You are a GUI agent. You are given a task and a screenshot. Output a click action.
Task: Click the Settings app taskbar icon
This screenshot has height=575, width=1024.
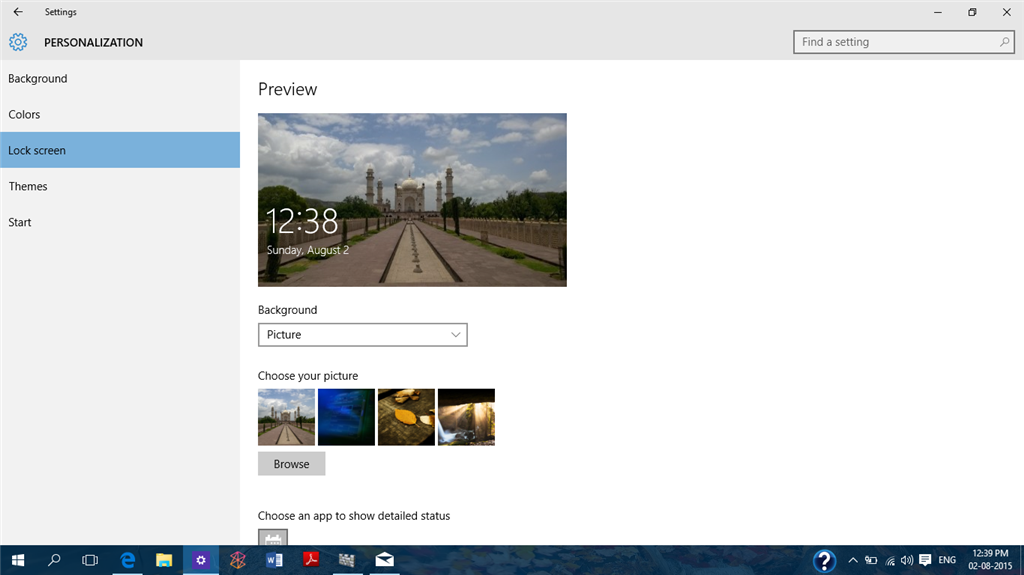[x=200, y=560]
